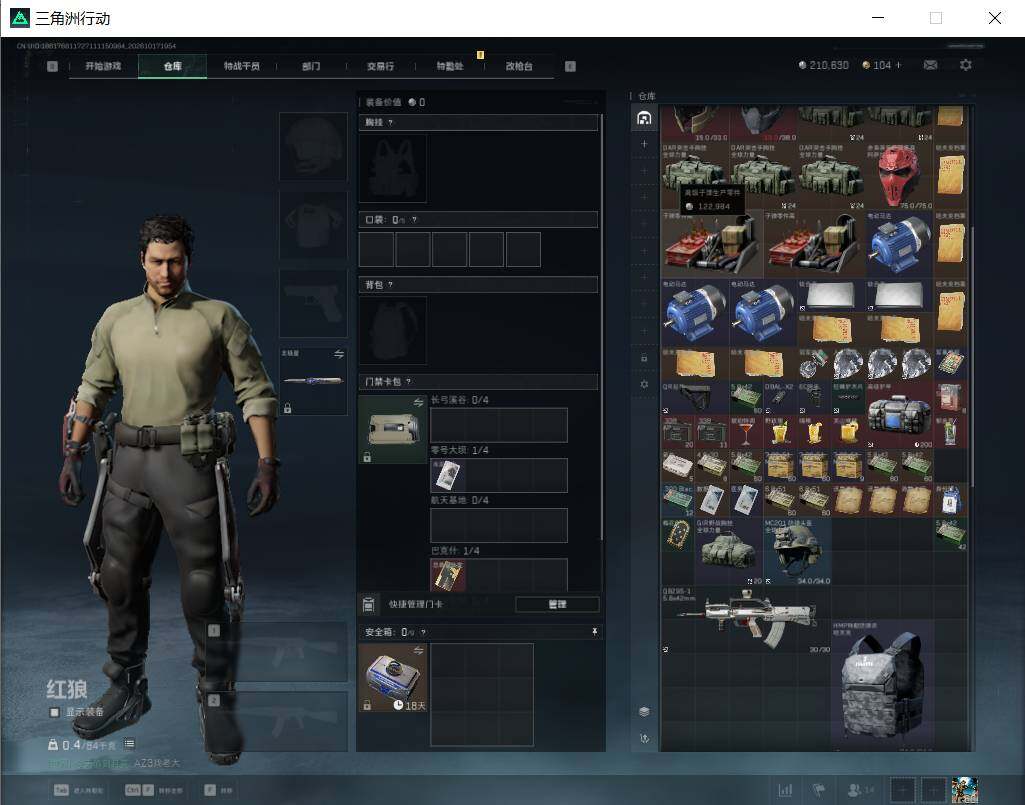Click the quick keycard management icon
This screenshot has height=805, width=1025.
pos(368,605)
